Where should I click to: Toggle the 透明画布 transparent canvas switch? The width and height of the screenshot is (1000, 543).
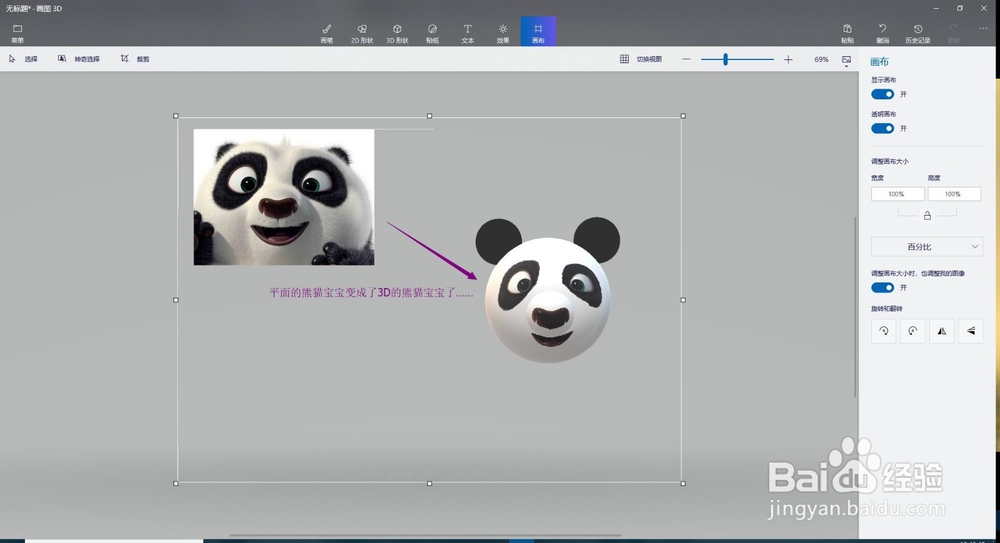pyautogui.click(x=883, y=128)
